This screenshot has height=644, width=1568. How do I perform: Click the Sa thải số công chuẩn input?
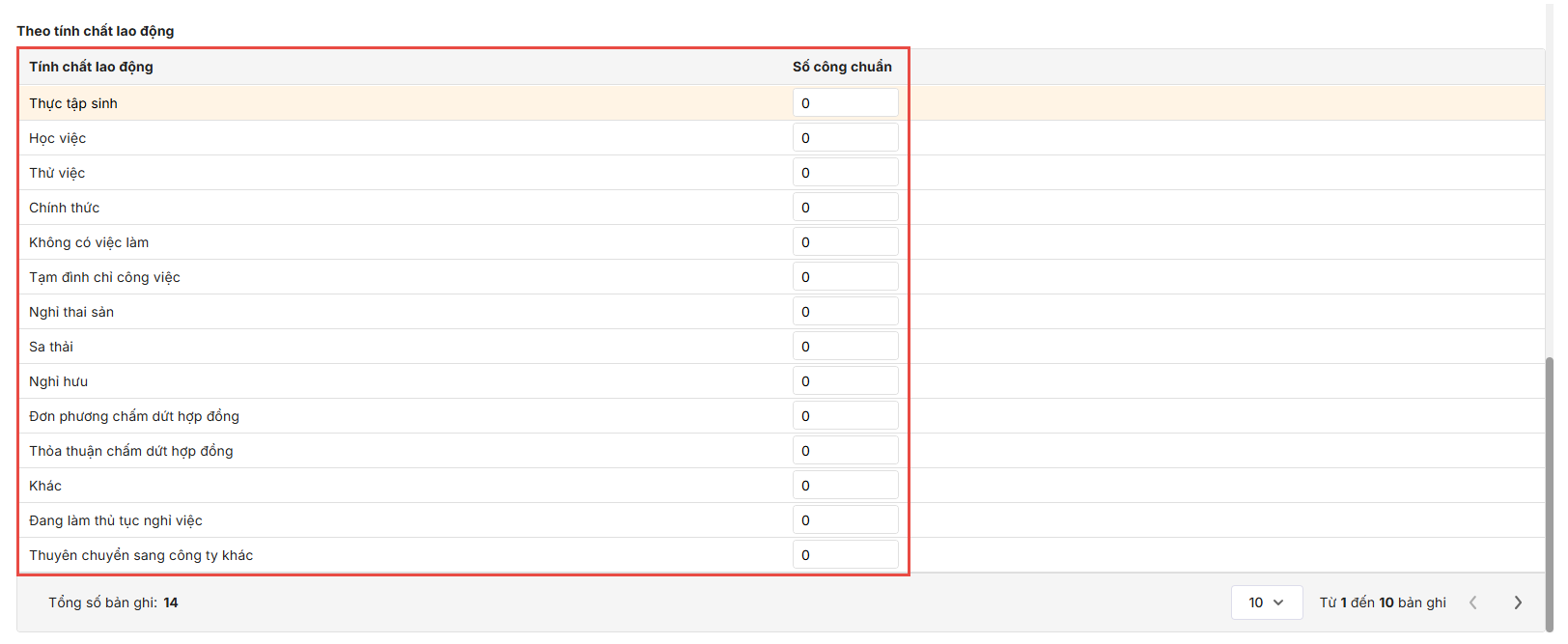(845, 347)
